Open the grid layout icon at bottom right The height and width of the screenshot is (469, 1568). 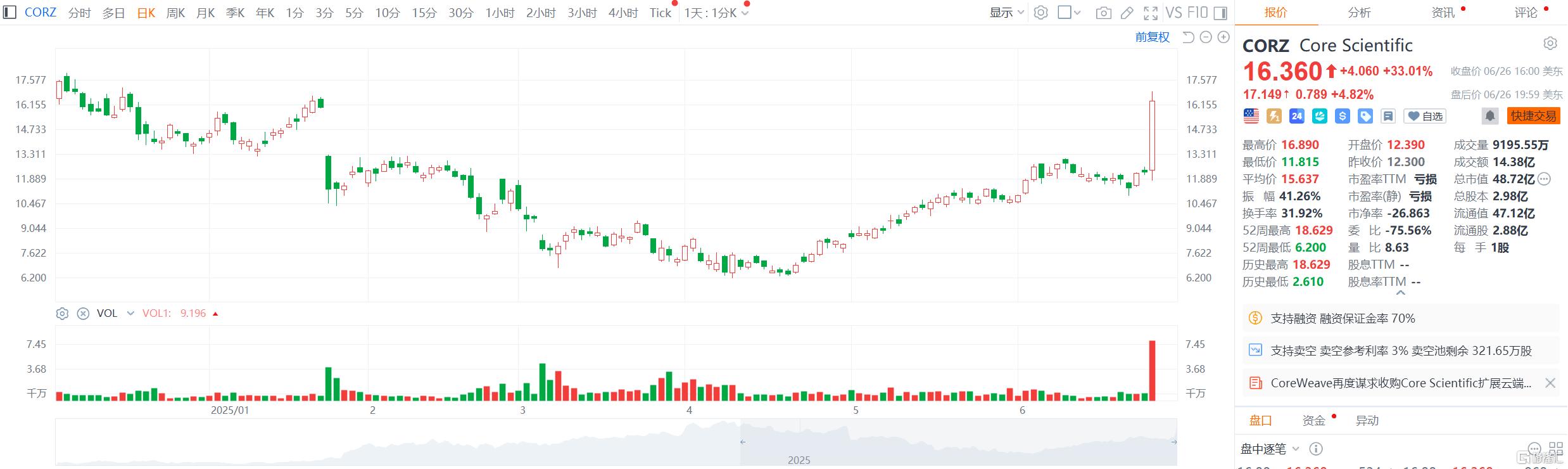1556,449
